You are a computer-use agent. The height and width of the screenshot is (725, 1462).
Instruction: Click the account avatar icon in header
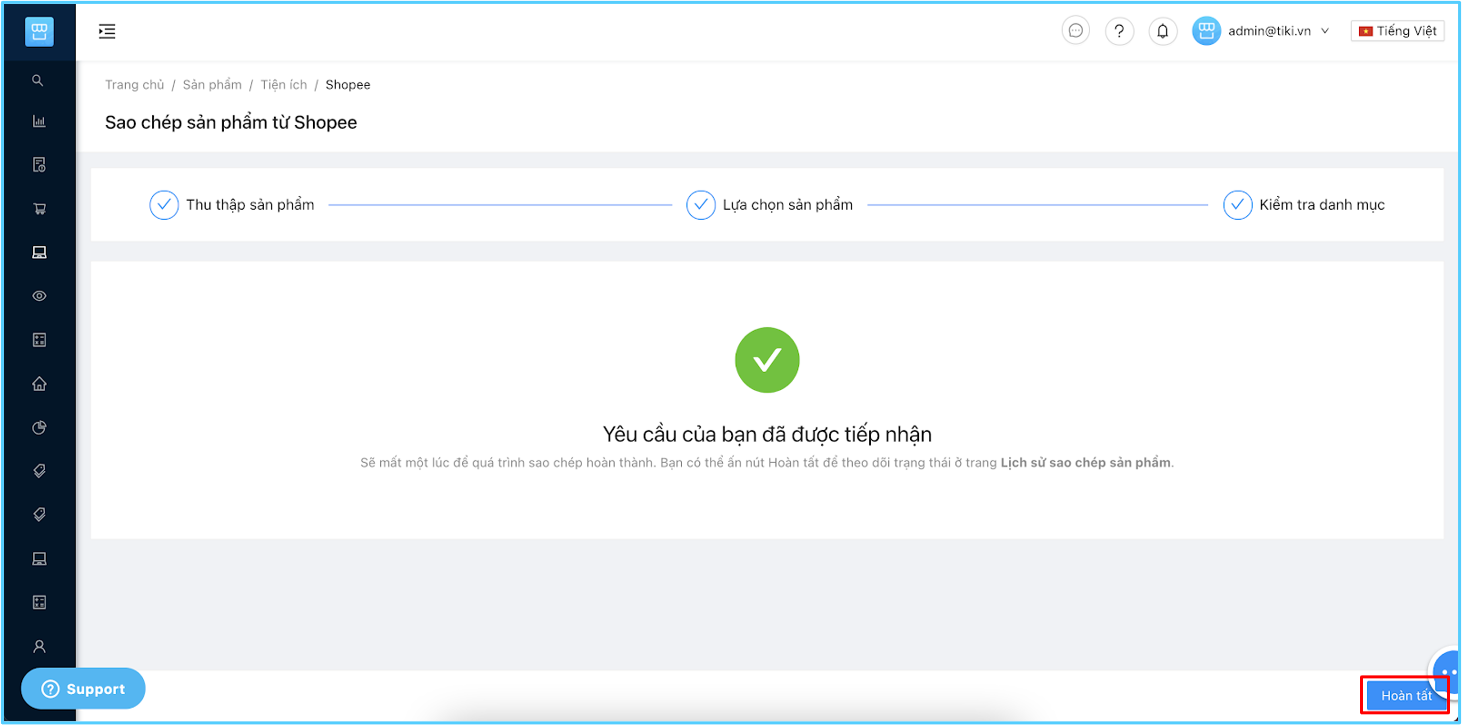pyautogui.click(x=1206, y=31)
